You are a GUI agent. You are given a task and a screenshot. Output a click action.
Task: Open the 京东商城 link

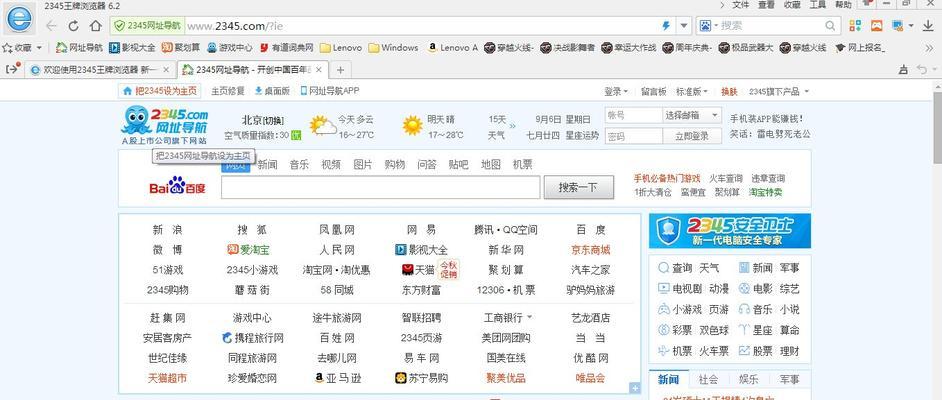click(591, 250)
